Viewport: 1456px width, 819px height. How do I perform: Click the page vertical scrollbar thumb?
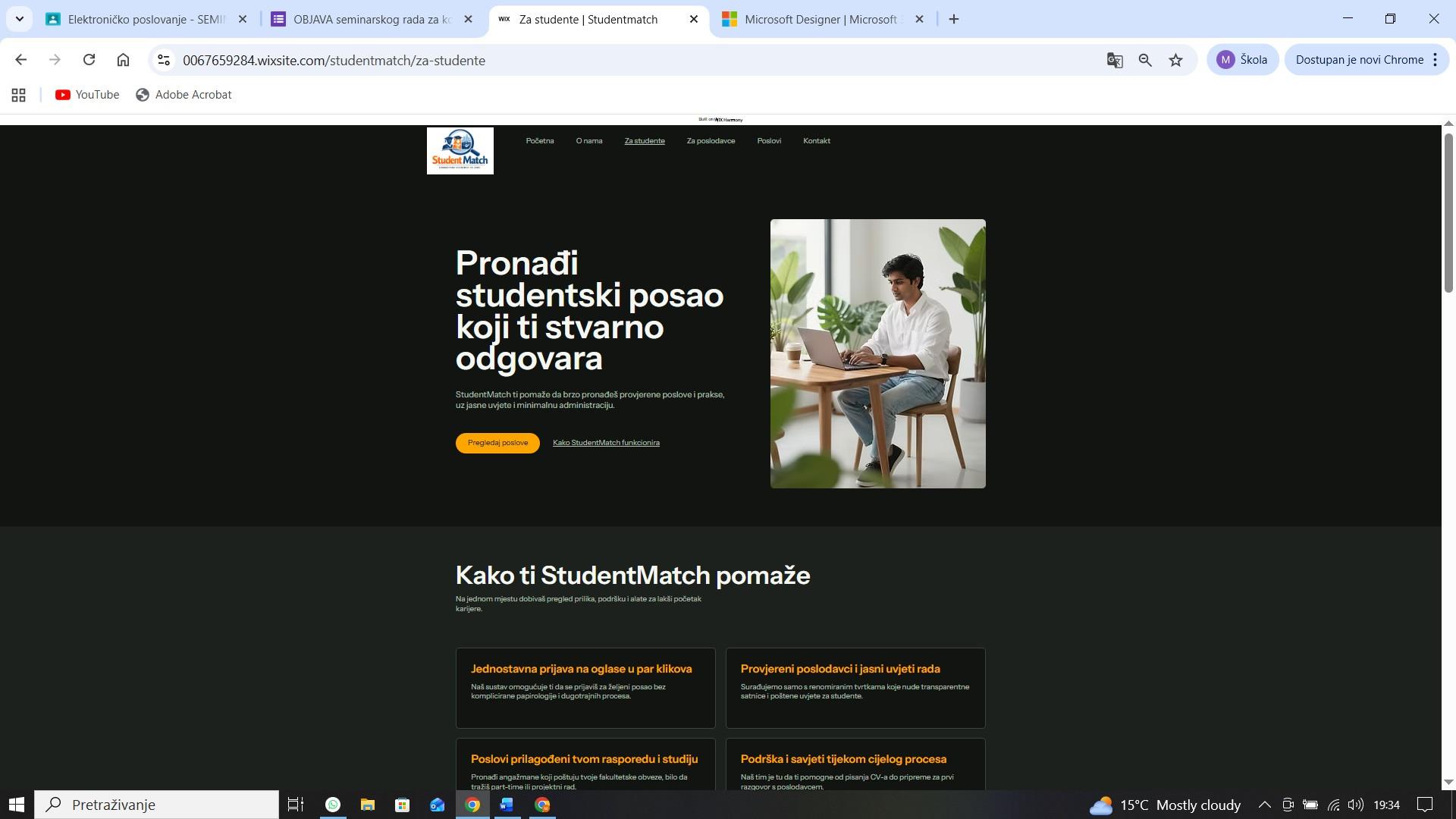[x=1448, y=212]
